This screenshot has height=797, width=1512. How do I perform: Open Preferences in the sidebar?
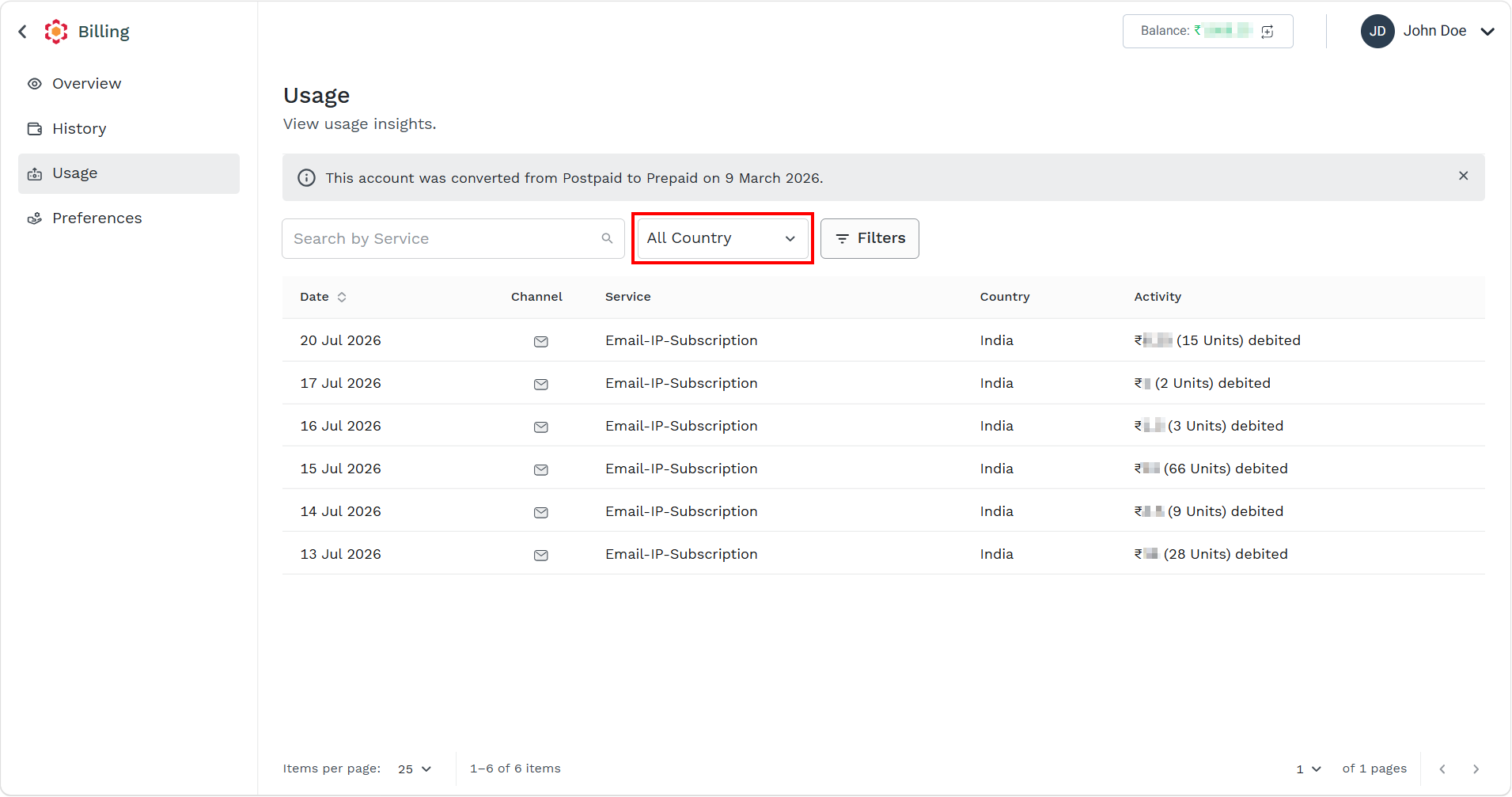coord(129,218)
